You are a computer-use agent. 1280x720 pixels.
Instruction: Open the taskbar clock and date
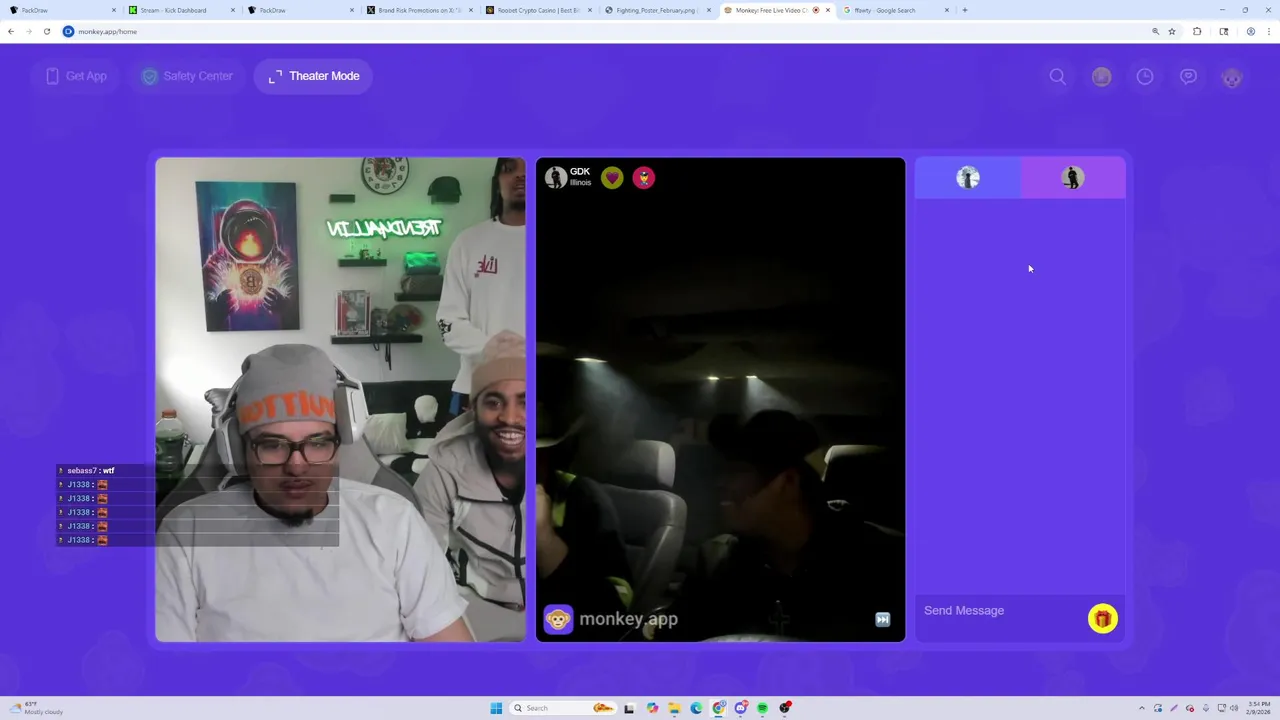1258,708
